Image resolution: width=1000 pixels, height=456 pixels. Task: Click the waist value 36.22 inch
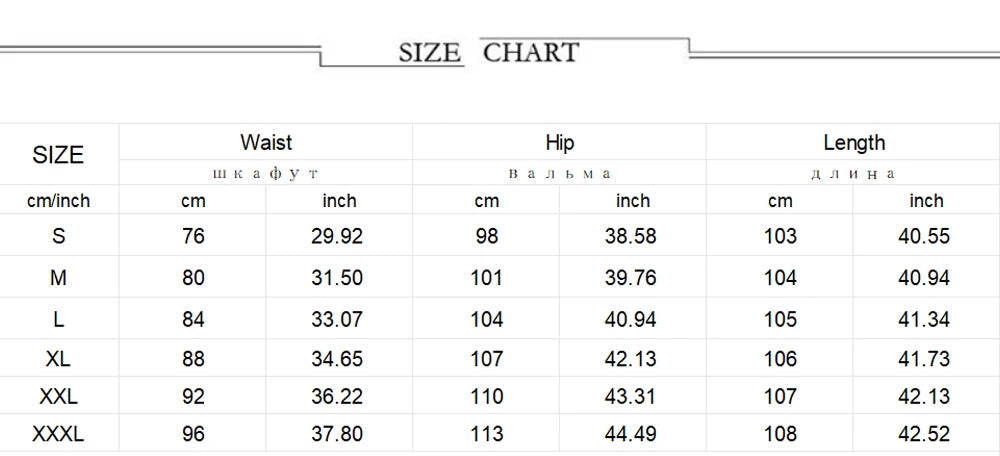point(337,397)
